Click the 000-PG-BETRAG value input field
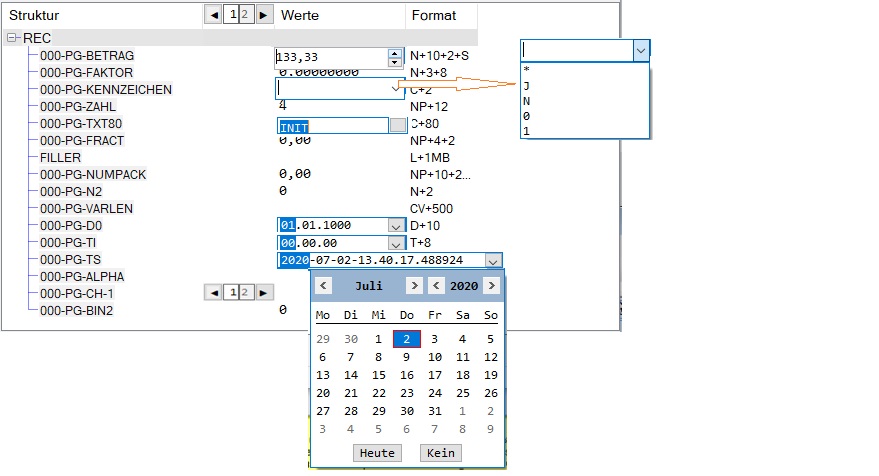 tap(330, 57)
